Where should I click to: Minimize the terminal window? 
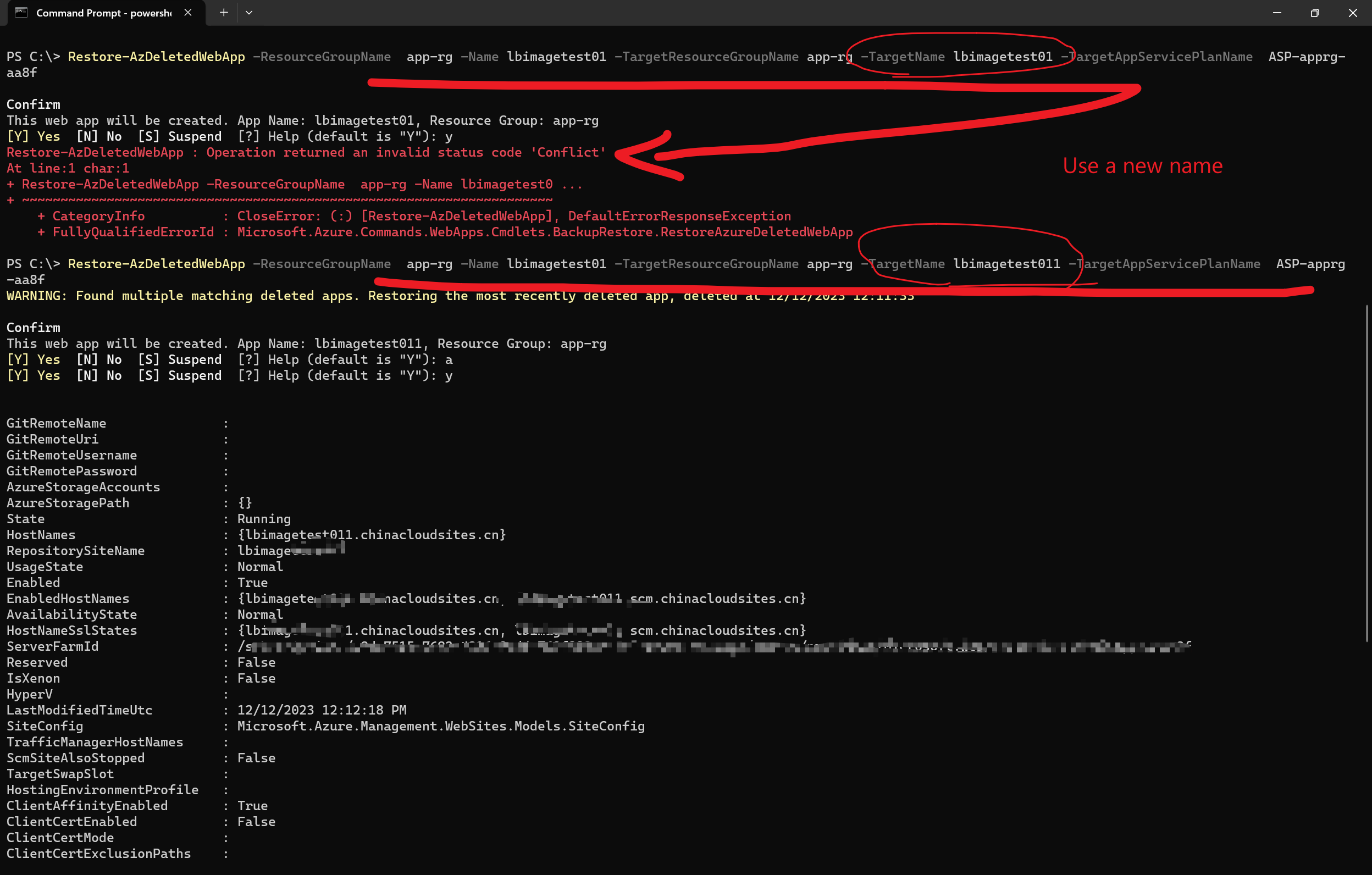(1277, 13)
